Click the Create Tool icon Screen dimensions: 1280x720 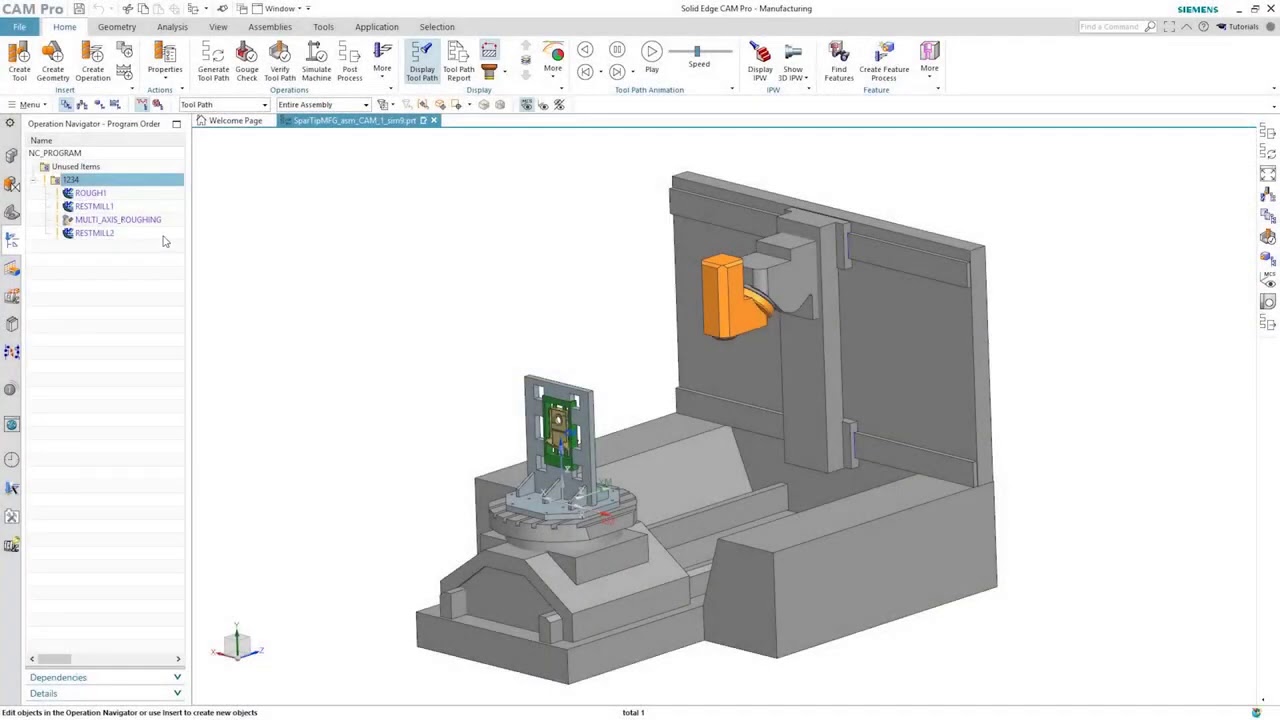coord(19,61)
